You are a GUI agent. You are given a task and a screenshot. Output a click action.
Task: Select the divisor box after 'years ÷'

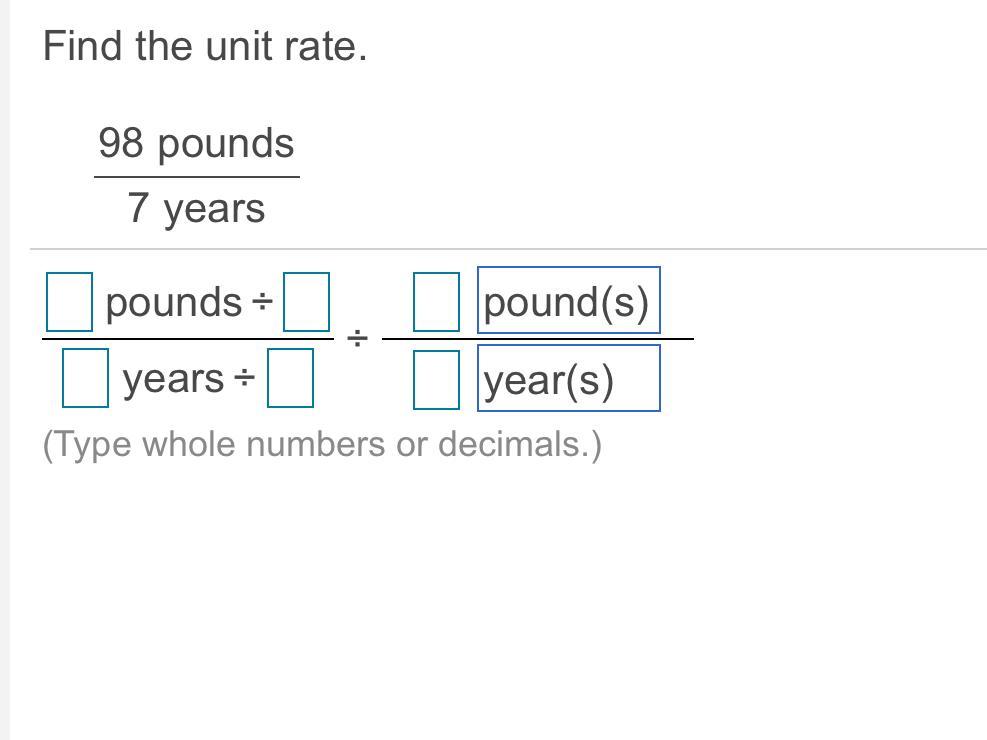tap(290, 378)
